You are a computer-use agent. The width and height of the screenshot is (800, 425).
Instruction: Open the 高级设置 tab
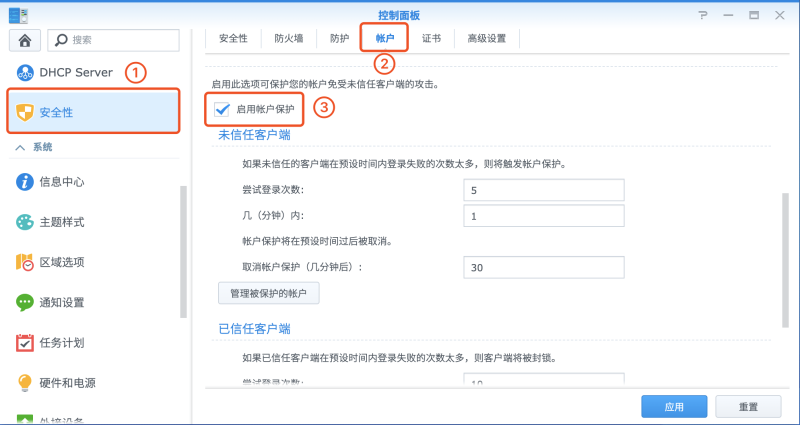pos(487,38)
